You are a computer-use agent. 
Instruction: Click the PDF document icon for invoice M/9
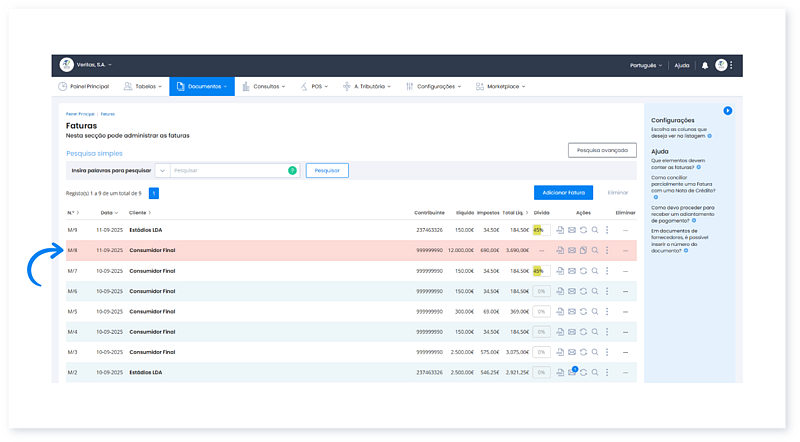pyautogui.click(x=560, y=229)
